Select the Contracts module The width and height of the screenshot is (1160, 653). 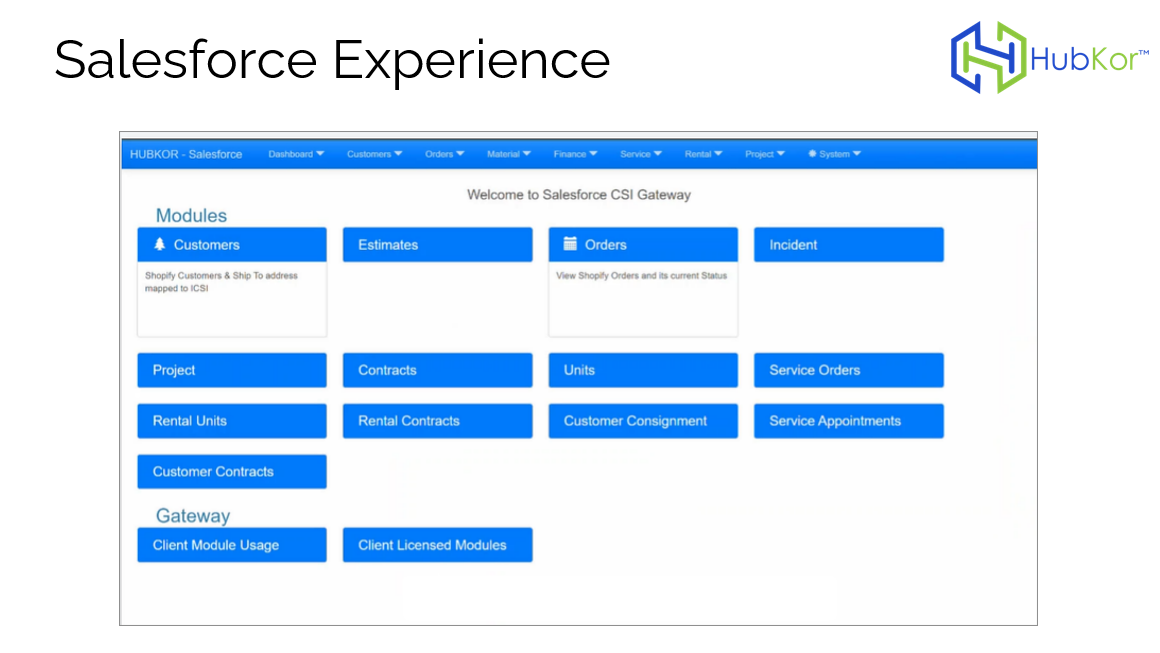pyautogui.click(x=437, y=370)
